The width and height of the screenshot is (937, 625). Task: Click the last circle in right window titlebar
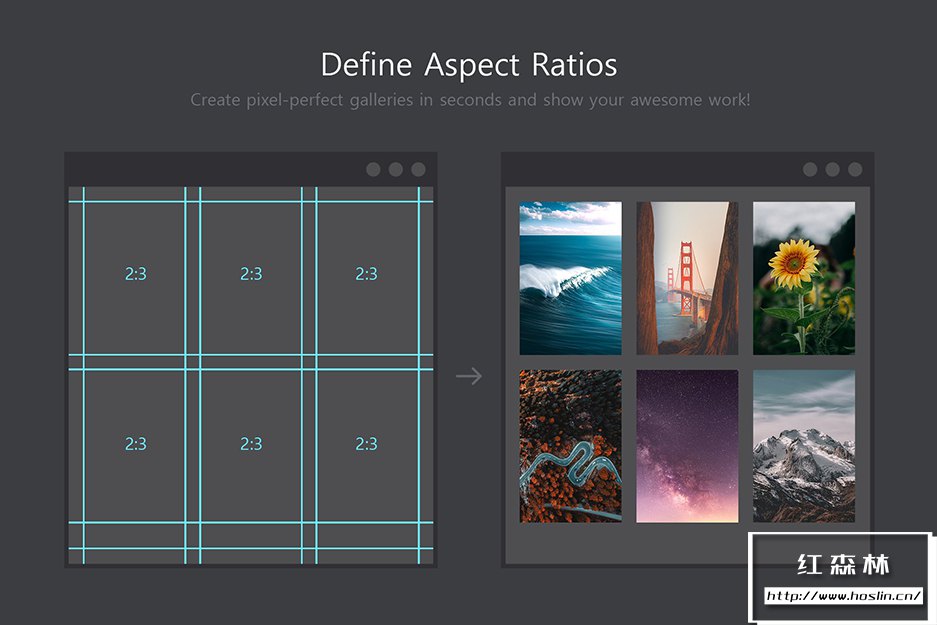[x=855, y=169]
